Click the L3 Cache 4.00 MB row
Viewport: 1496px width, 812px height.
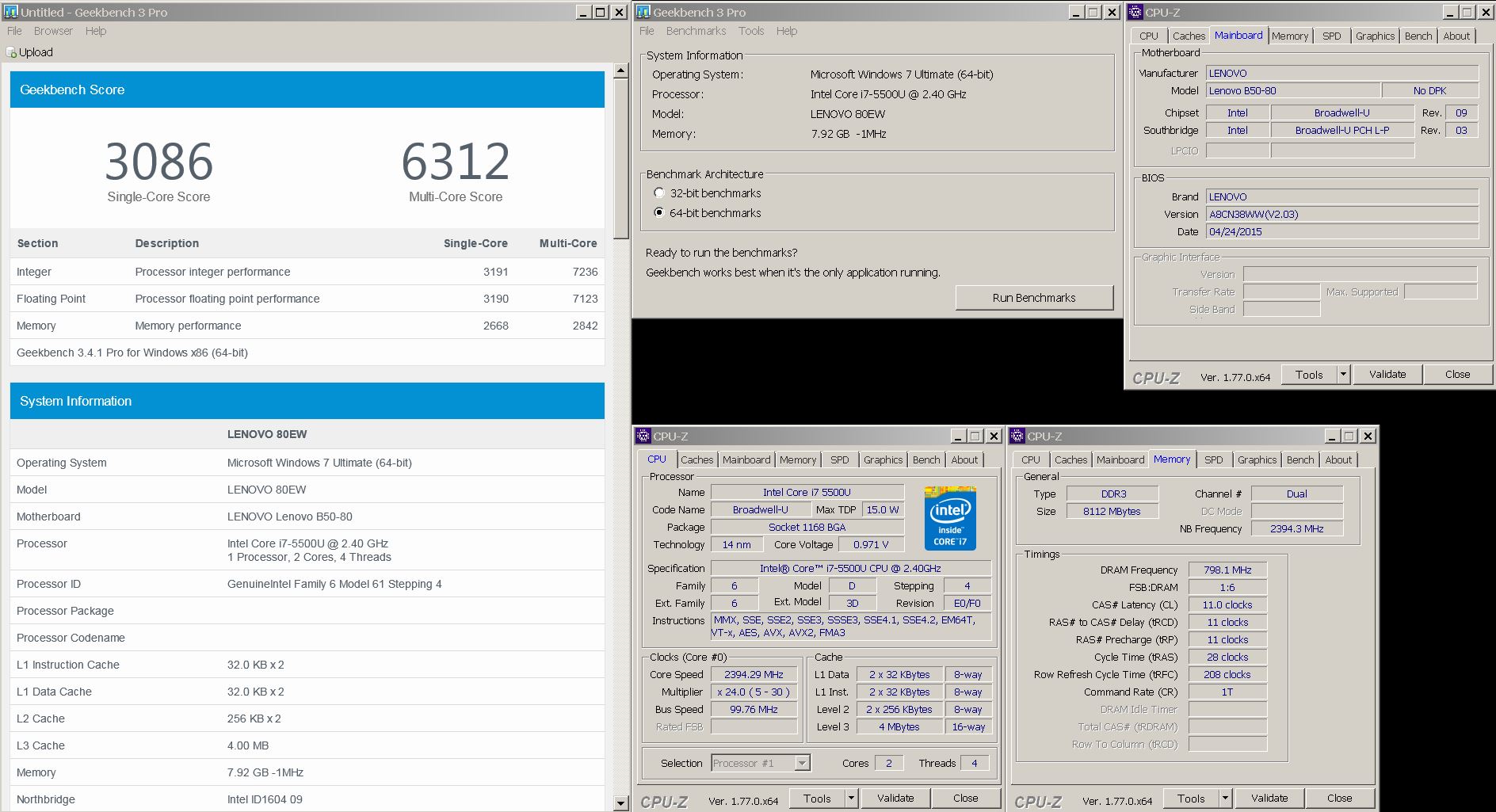point(307,745)
